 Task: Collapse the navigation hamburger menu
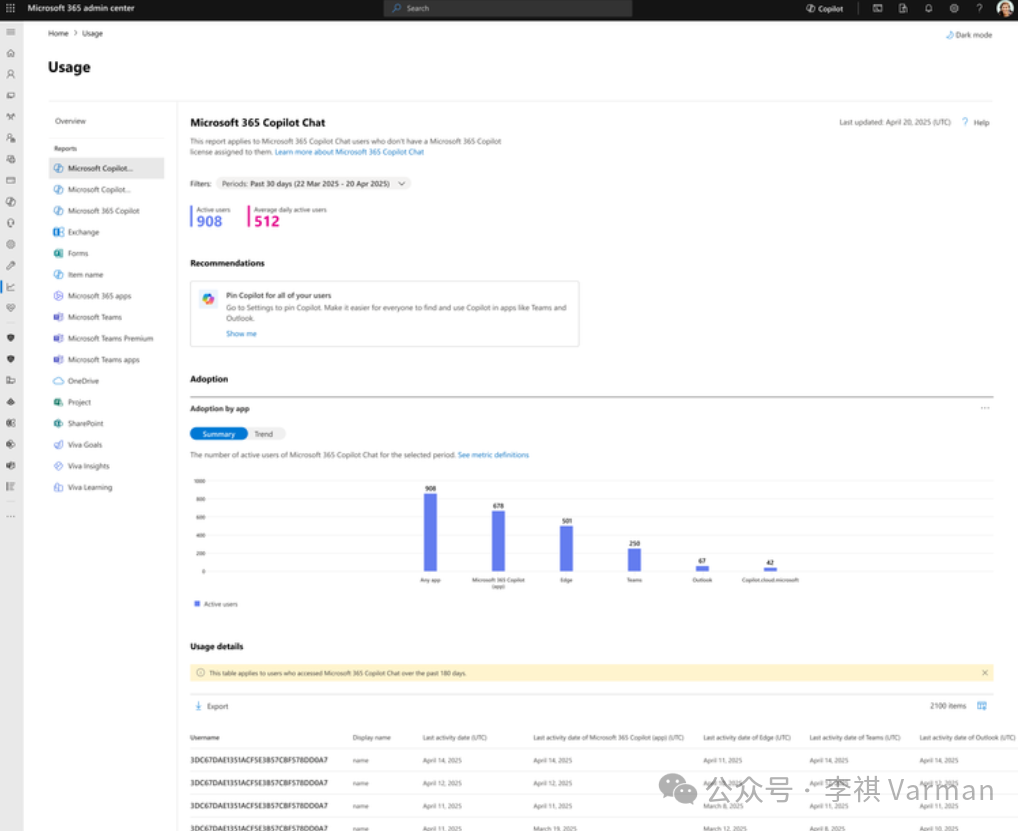[10, 31]
